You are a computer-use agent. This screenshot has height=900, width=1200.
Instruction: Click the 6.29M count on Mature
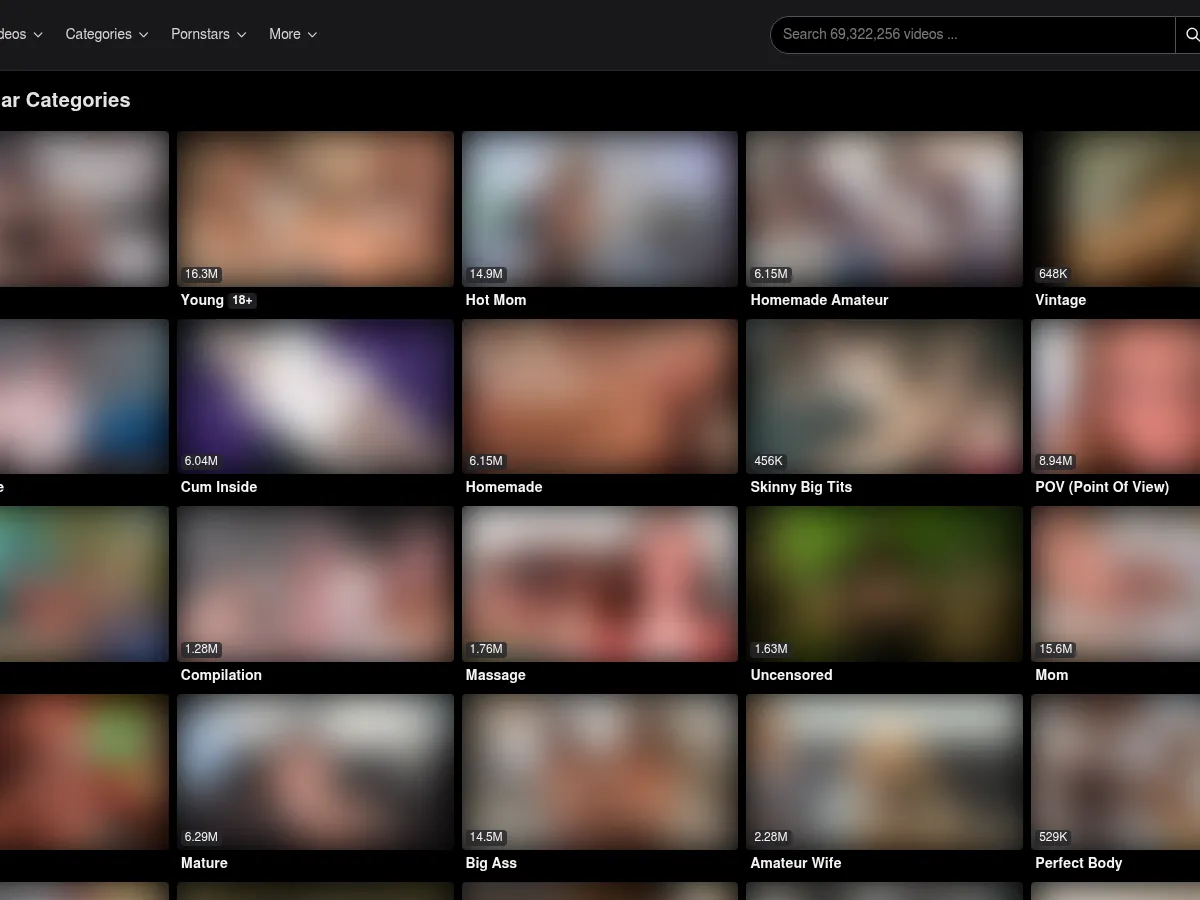[201, 837]
